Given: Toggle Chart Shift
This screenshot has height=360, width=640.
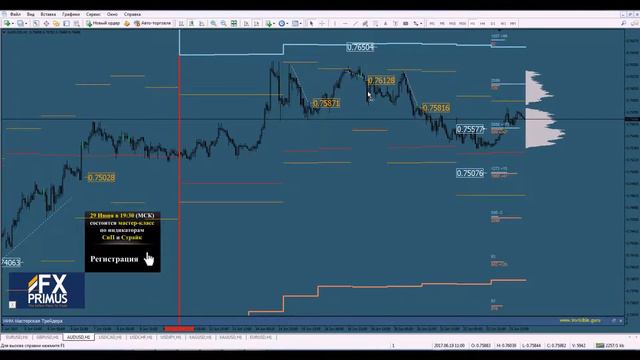Looking at the screenshot, I should [x=256, y=24].
